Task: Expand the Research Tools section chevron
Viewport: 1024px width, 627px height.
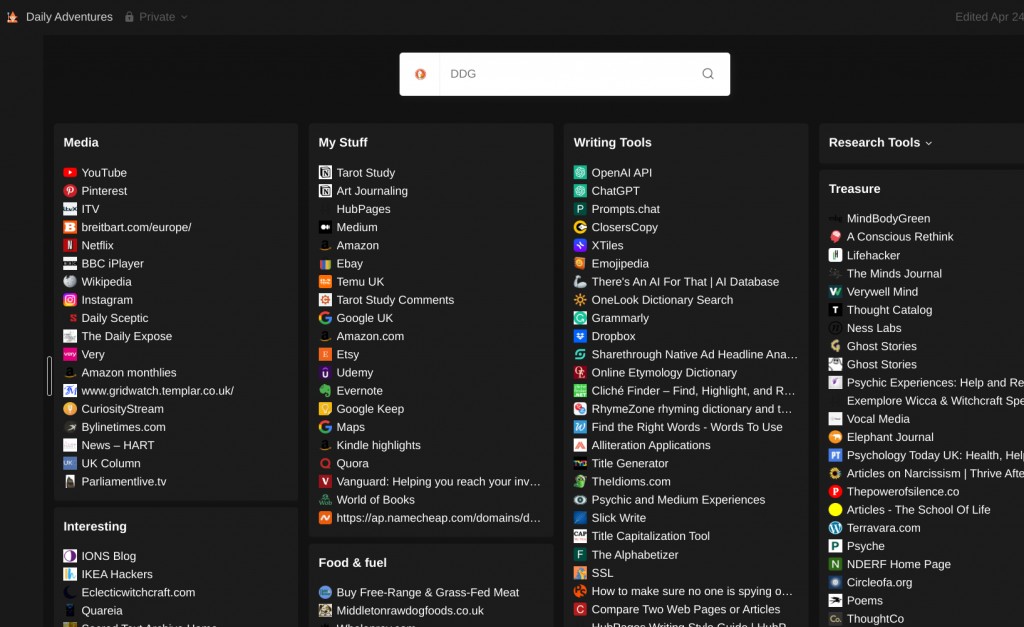Action: (x=929, y=143)
